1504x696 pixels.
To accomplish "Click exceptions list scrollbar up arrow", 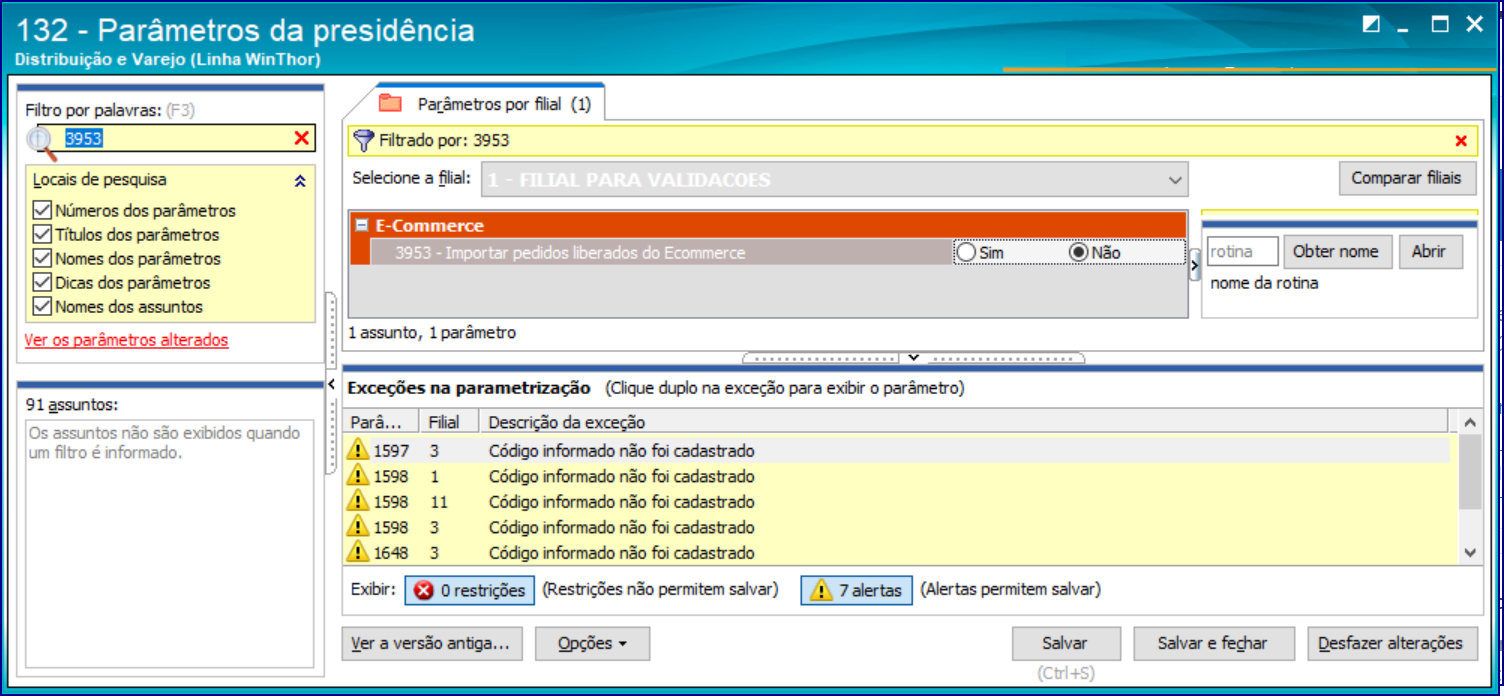I will pyautogui.click(x=1468, y=423).
